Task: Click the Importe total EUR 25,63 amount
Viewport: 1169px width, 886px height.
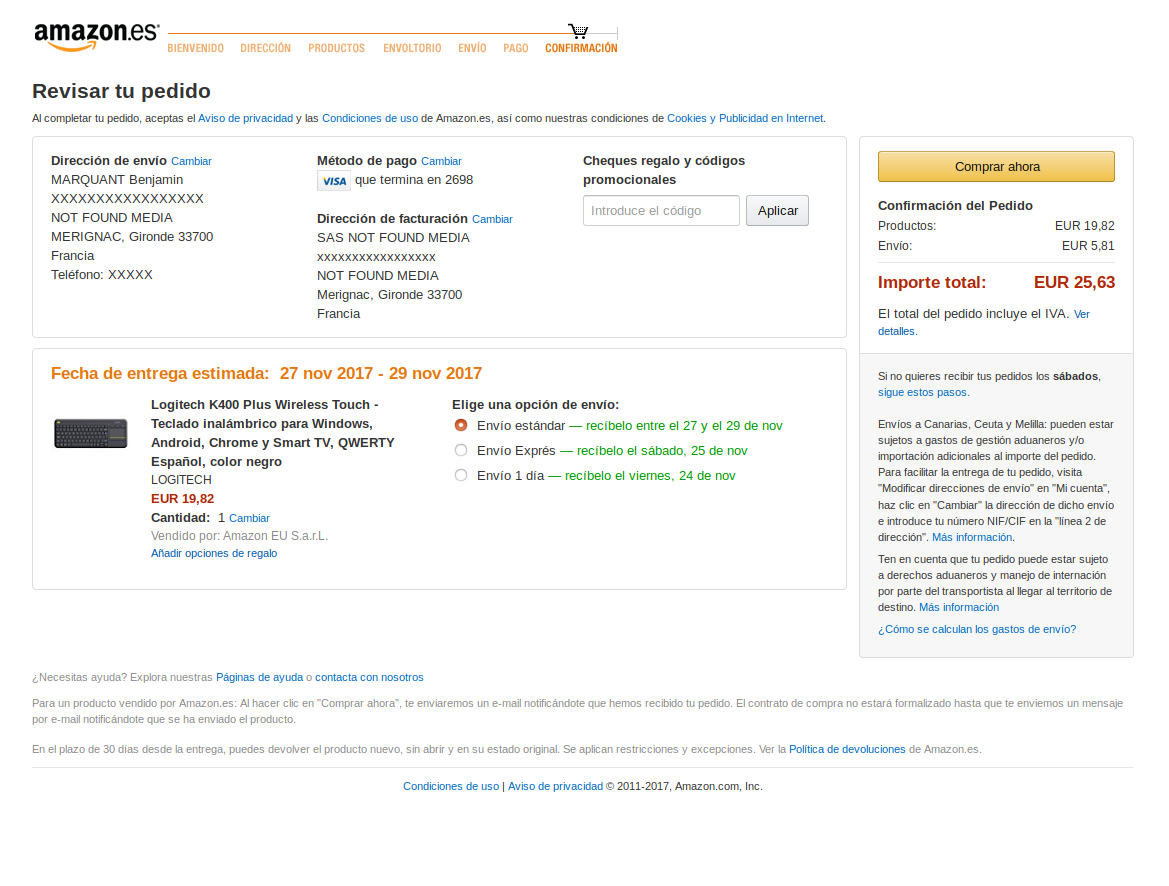Action: point(1074,283)
